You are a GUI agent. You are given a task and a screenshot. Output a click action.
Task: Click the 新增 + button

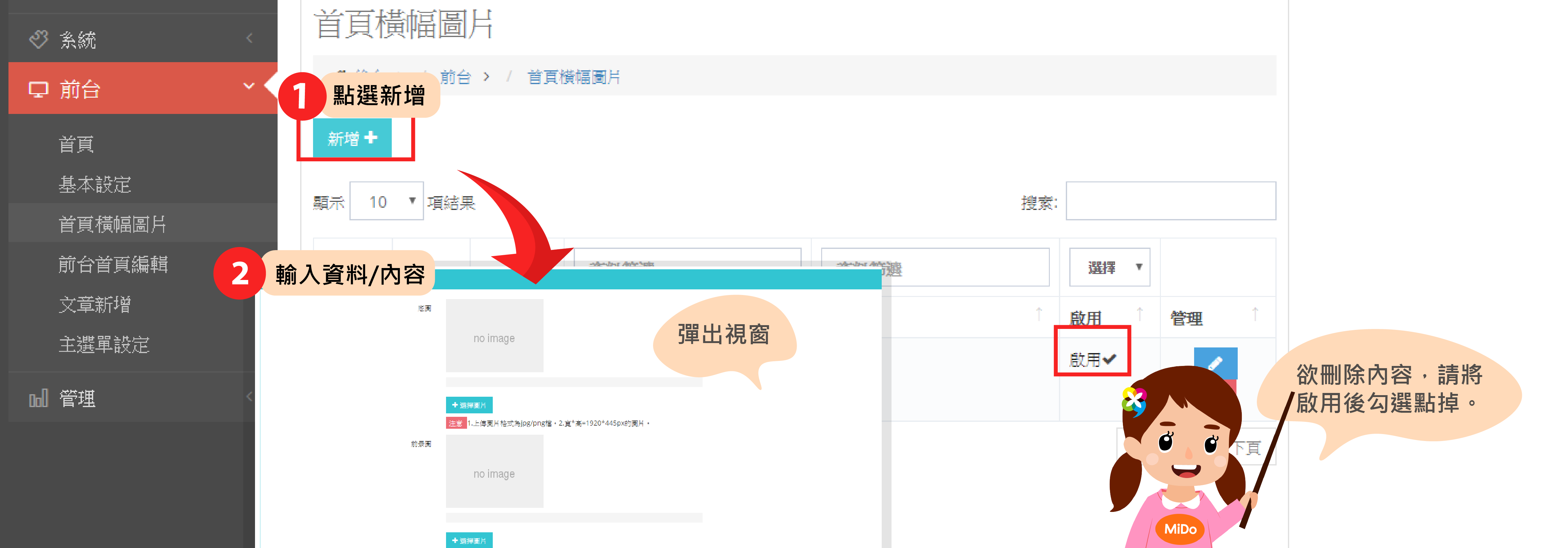[x=353, y=139]
